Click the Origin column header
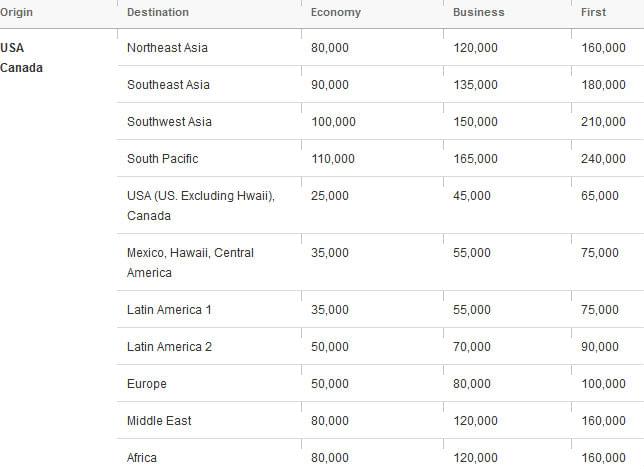This screenshot has height=469, width=644. (16, 12)
